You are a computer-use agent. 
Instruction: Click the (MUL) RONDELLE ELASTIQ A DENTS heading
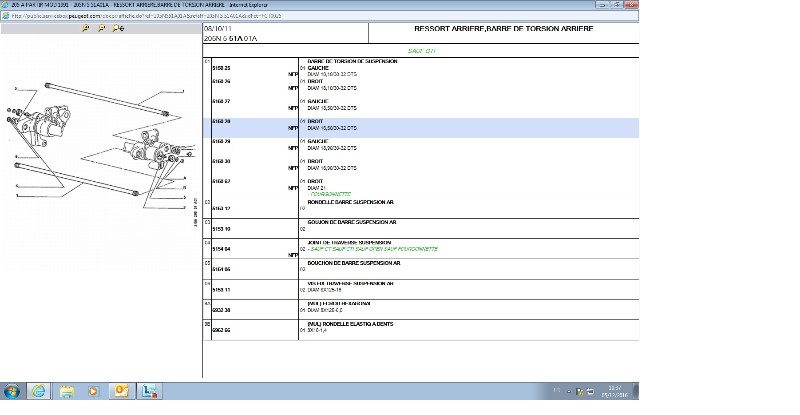click(350, 324)
